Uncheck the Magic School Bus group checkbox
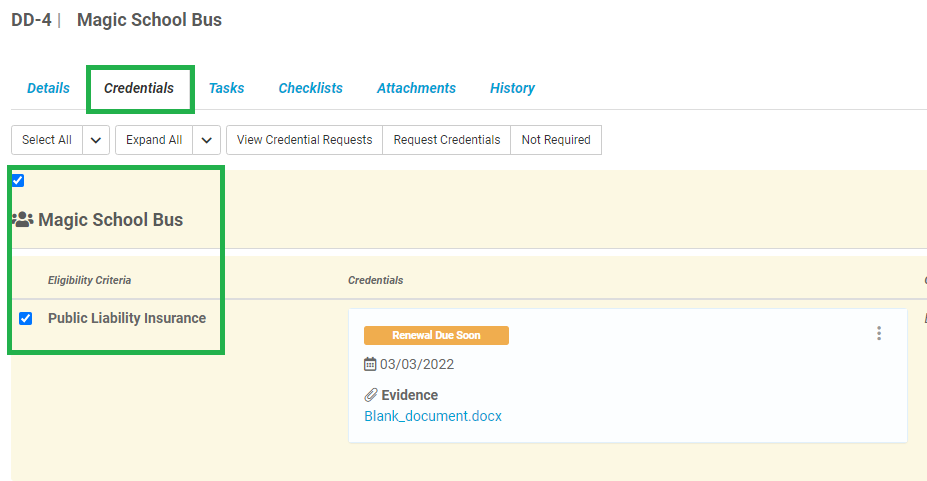 [18, 181]
